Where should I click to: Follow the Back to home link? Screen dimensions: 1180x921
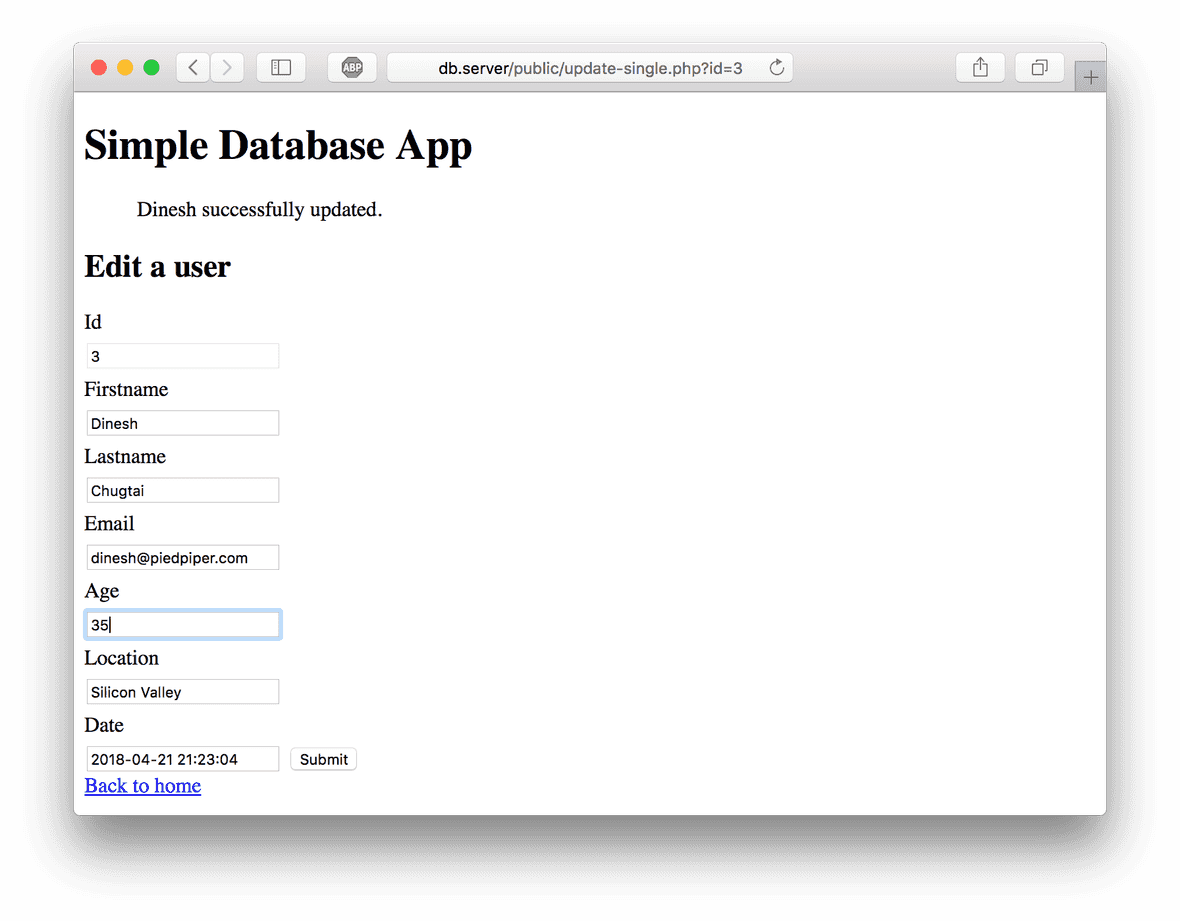tap(142, 786)
